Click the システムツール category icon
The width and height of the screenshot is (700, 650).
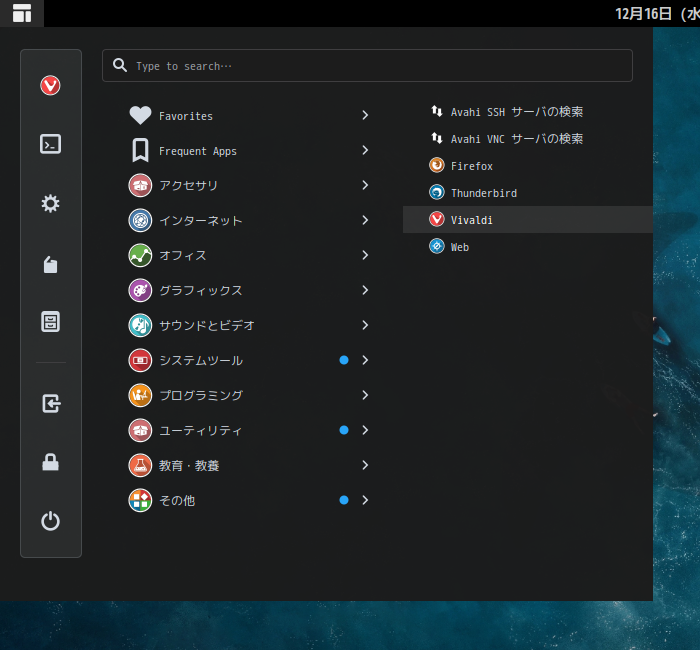[140, 360]
